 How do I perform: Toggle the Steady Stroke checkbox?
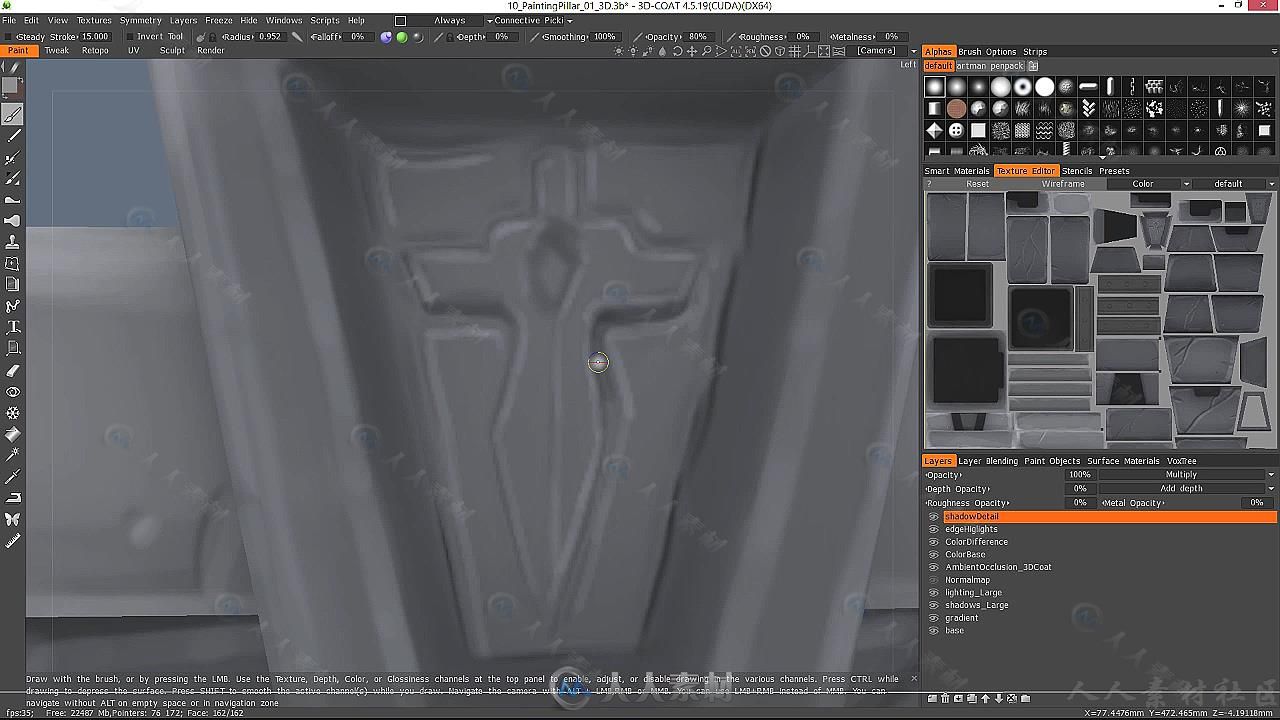[10, 37]
